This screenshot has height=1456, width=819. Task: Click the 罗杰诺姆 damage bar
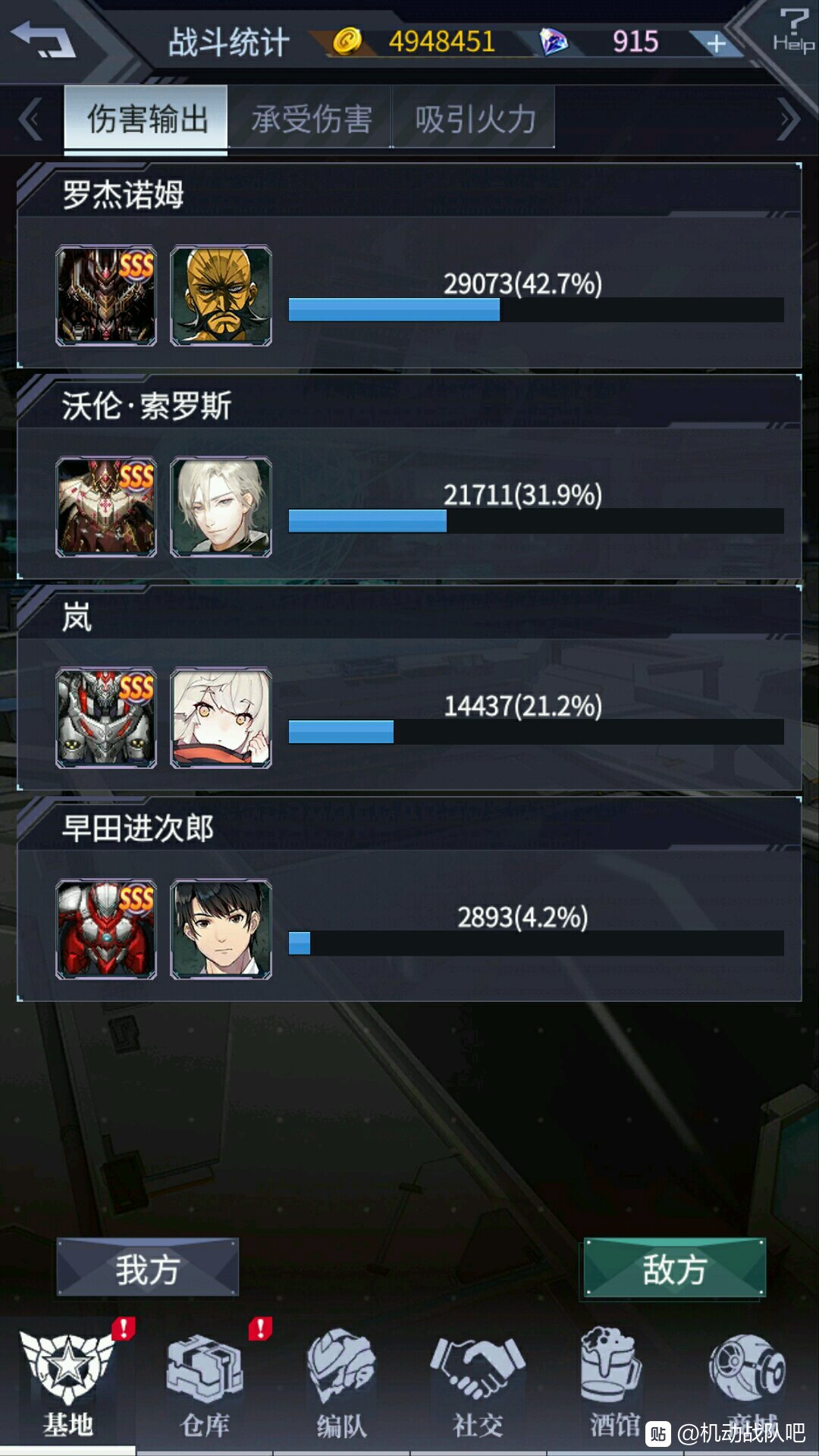pos(536,309)
